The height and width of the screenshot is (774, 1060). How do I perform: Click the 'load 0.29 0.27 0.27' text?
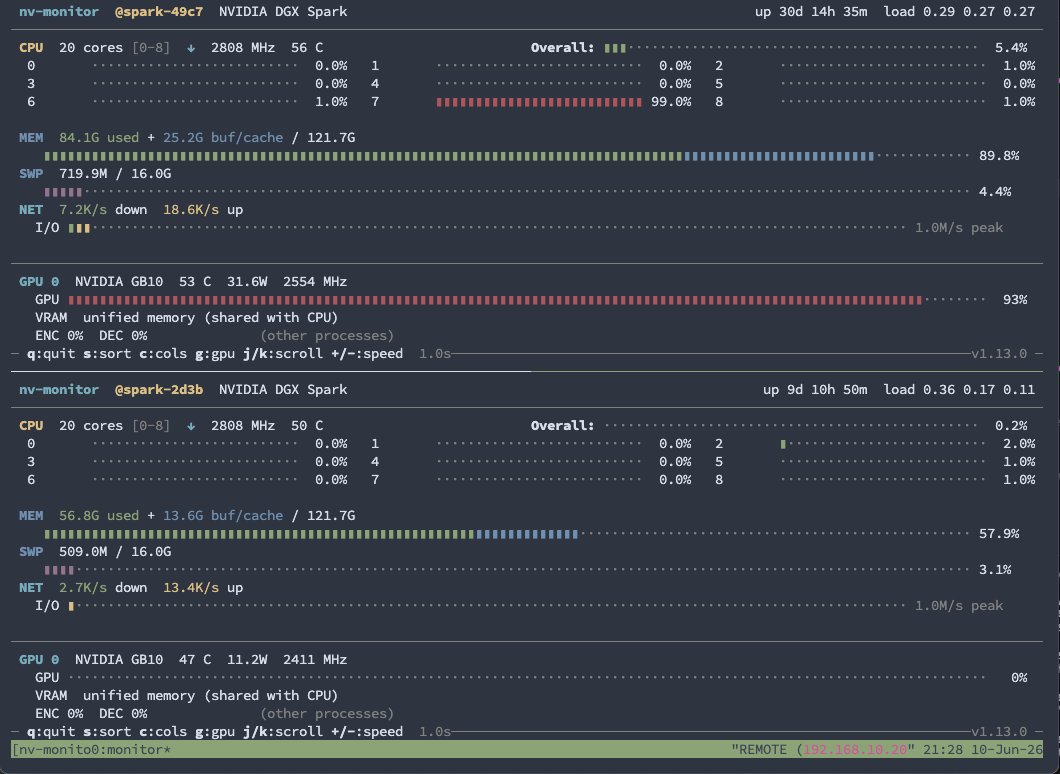point(959,12)
